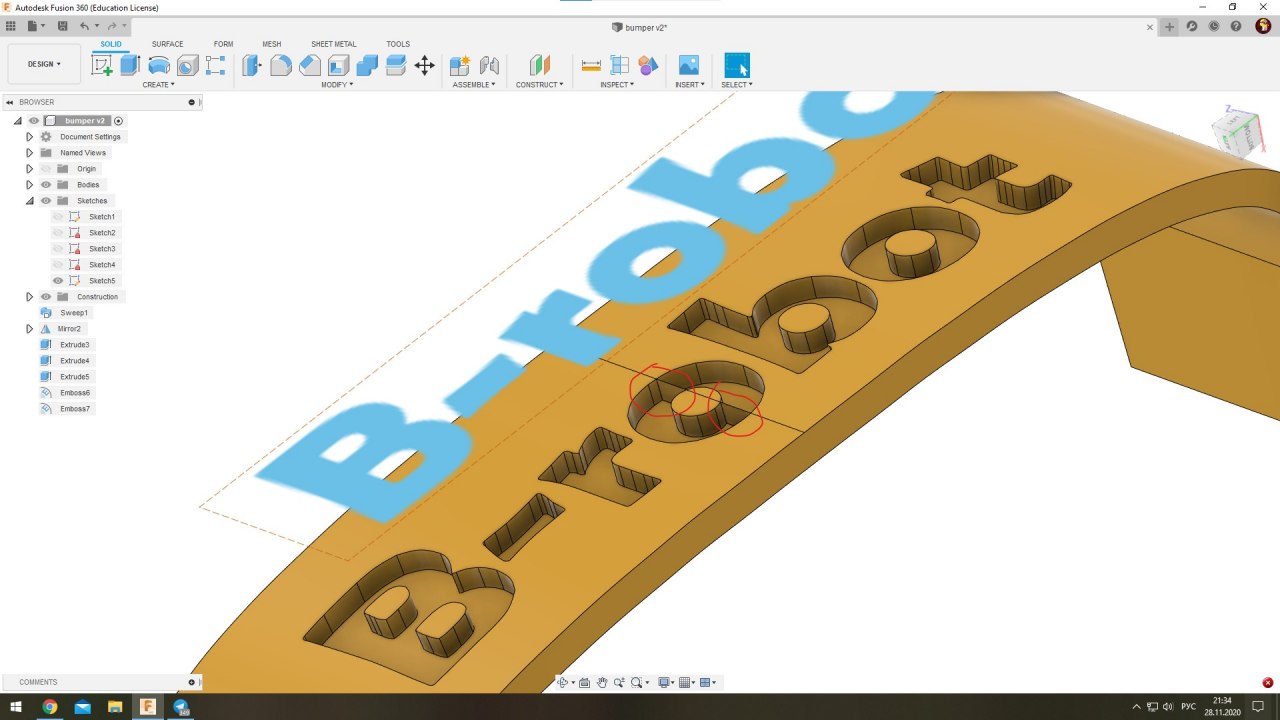The height and width of the screenshot is (720, 1280).
Task: Select the Hole tool
Action: pyautogui.click(x=187, y=66)
